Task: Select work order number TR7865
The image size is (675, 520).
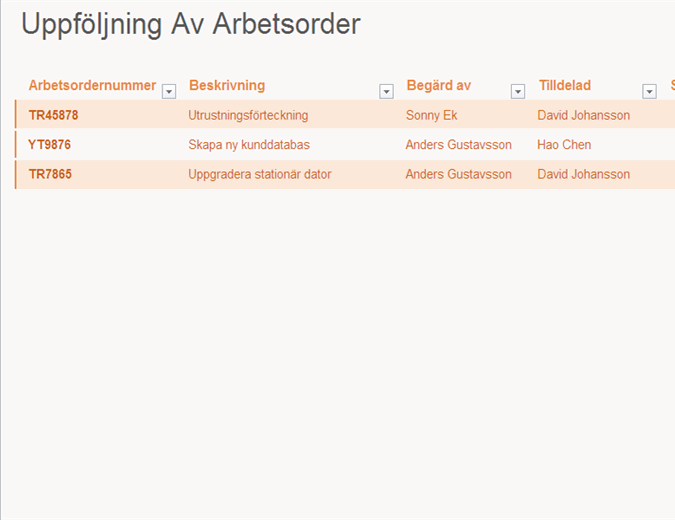Action: [x=50, y=174]
